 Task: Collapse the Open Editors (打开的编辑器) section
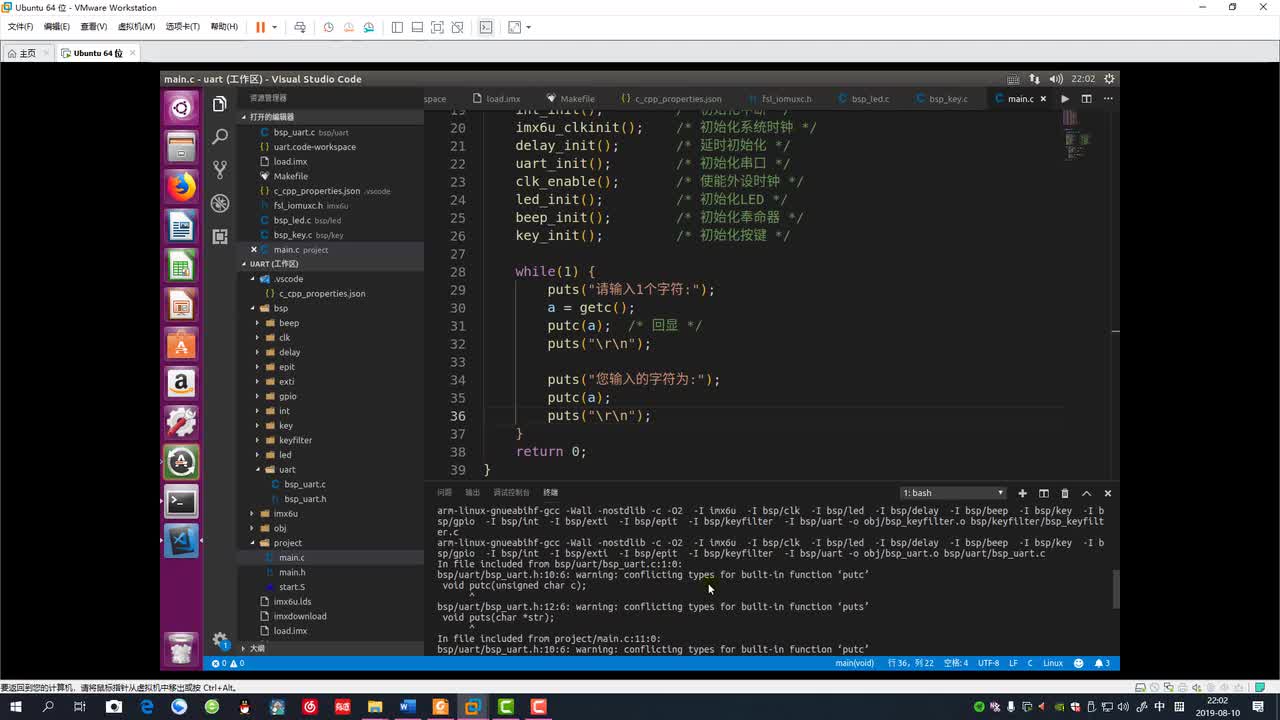coord(330,117)
